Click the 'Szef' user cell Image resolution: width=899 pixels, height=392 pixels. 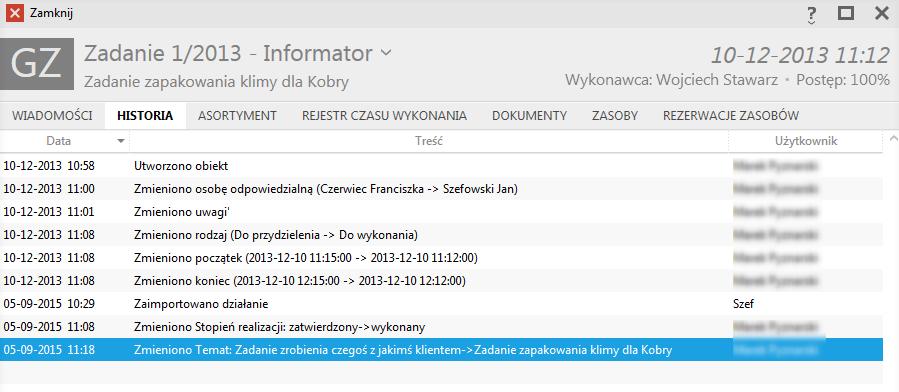[x=743, y=304]
